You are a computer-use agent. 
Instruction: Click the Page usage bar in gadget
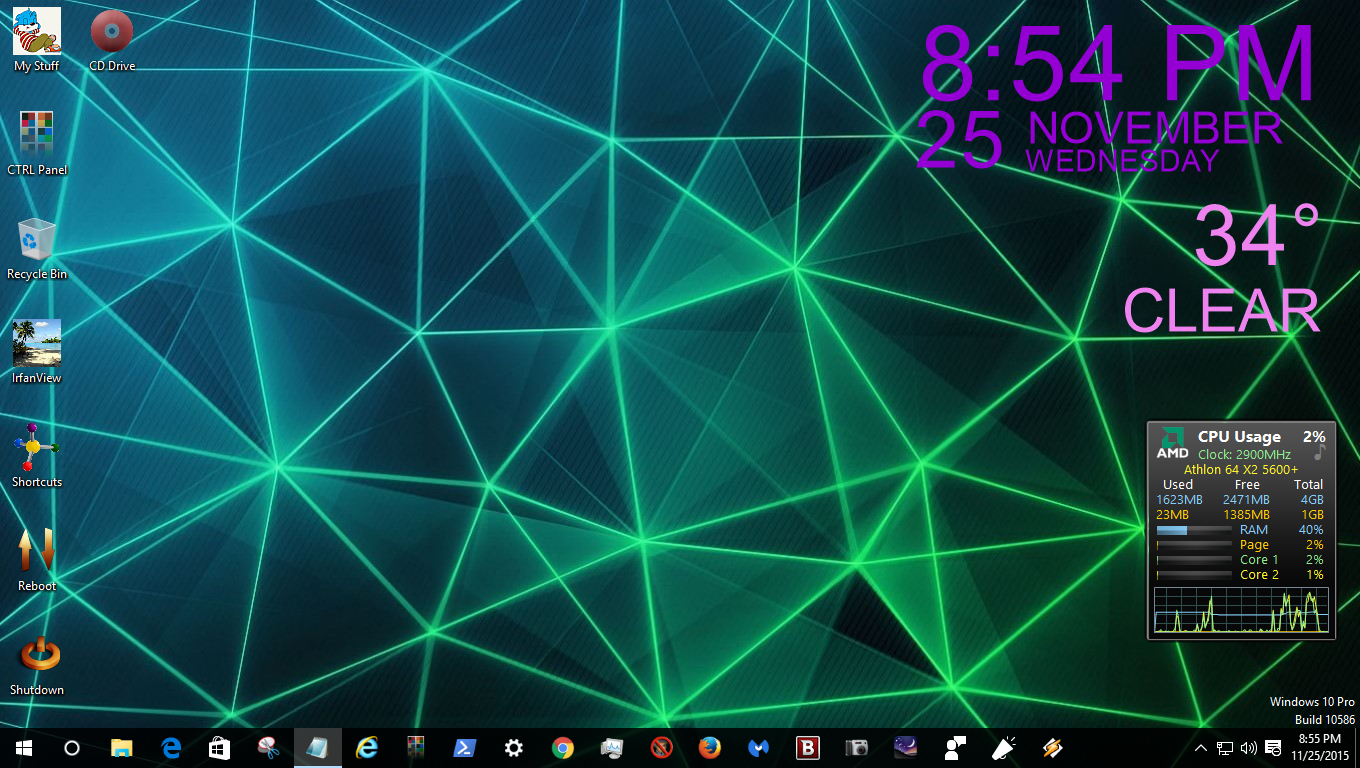1194,545
